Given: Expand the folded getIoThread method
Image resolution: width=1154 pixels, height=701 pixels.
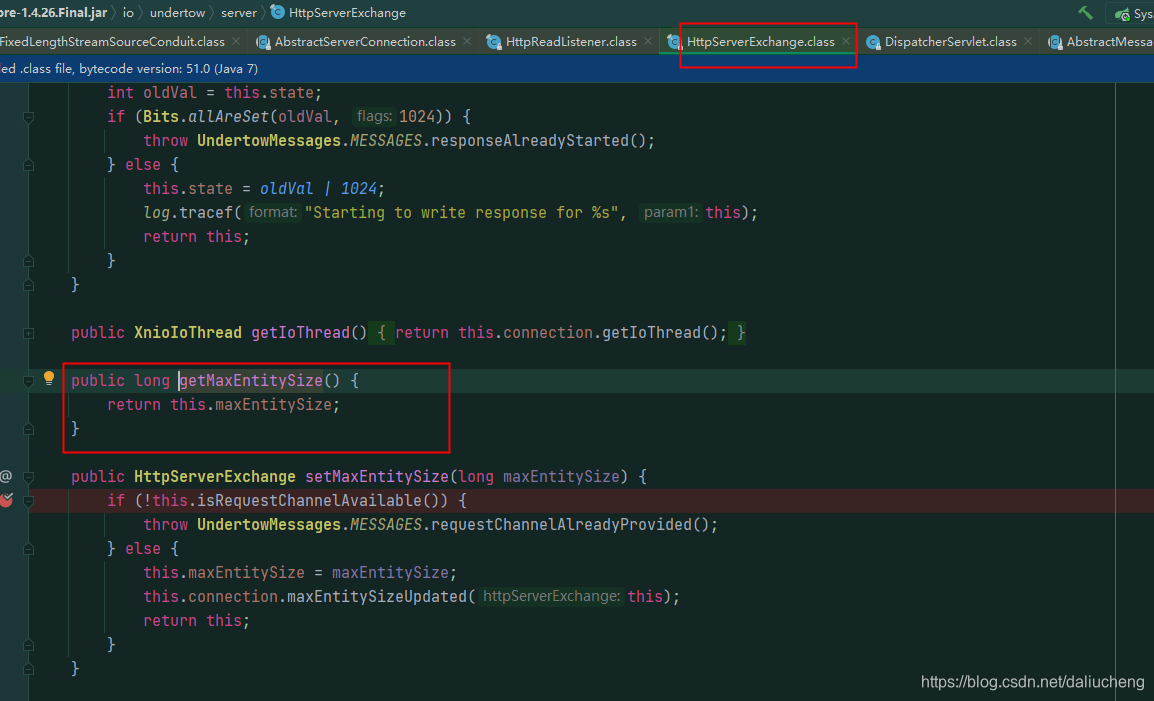Looking at the screenshot, I should pos(28,333).
